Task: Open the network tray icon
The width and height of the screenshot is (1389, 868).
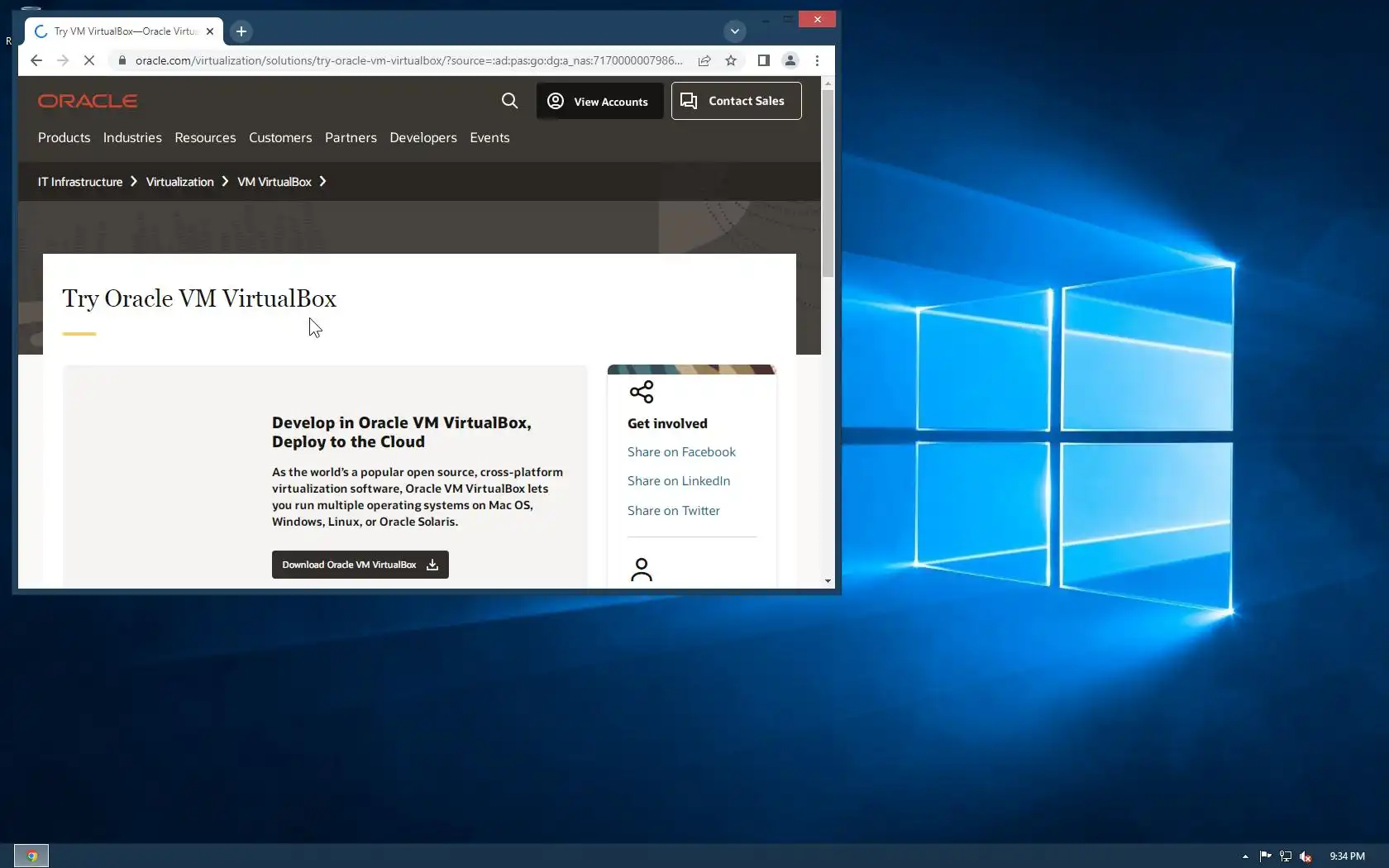Action: click(x=1286, y=856)
